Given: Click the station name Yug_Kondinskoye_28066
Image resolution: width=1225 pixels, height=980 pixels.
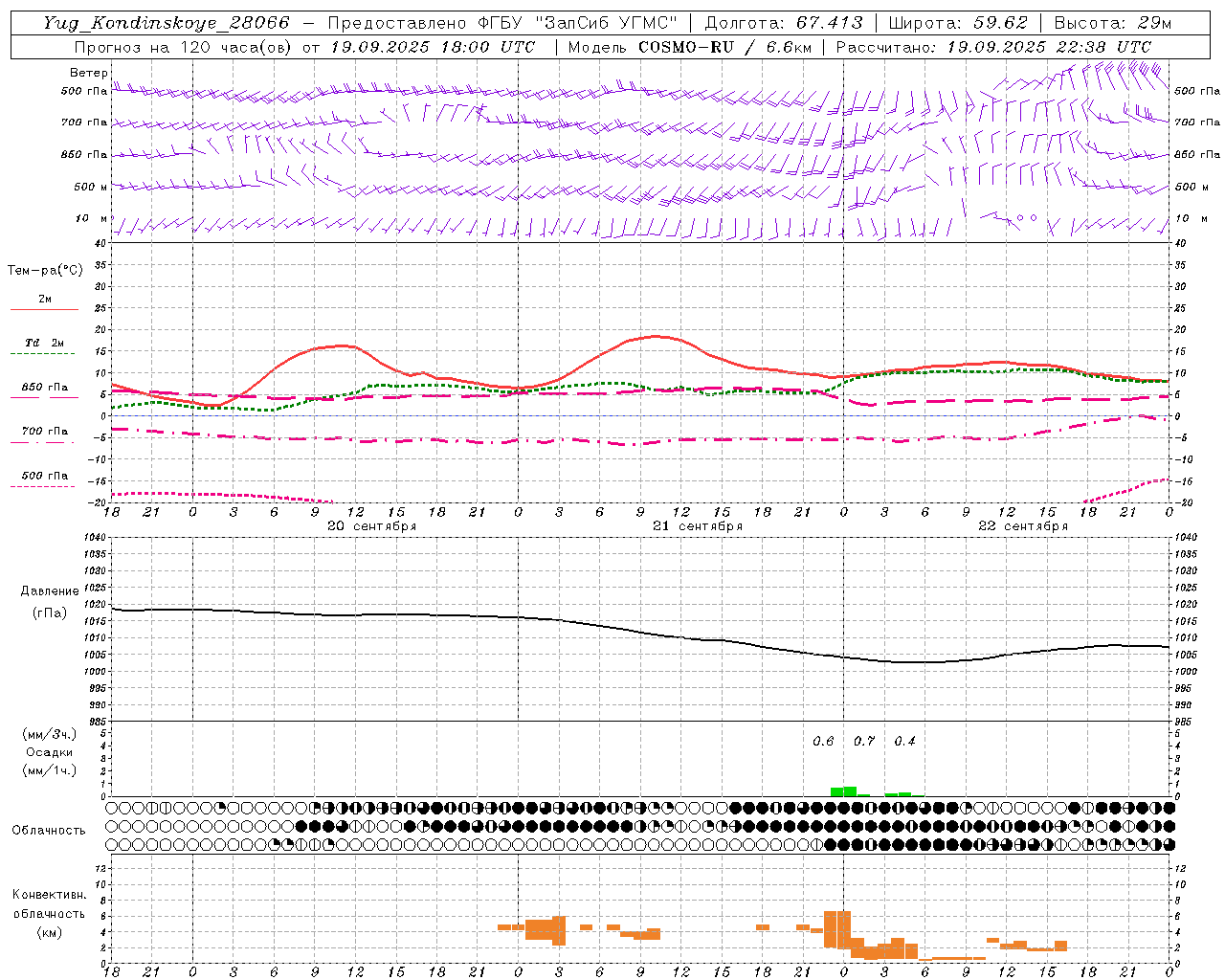Looking at the screenshot, I should [166, 23].
